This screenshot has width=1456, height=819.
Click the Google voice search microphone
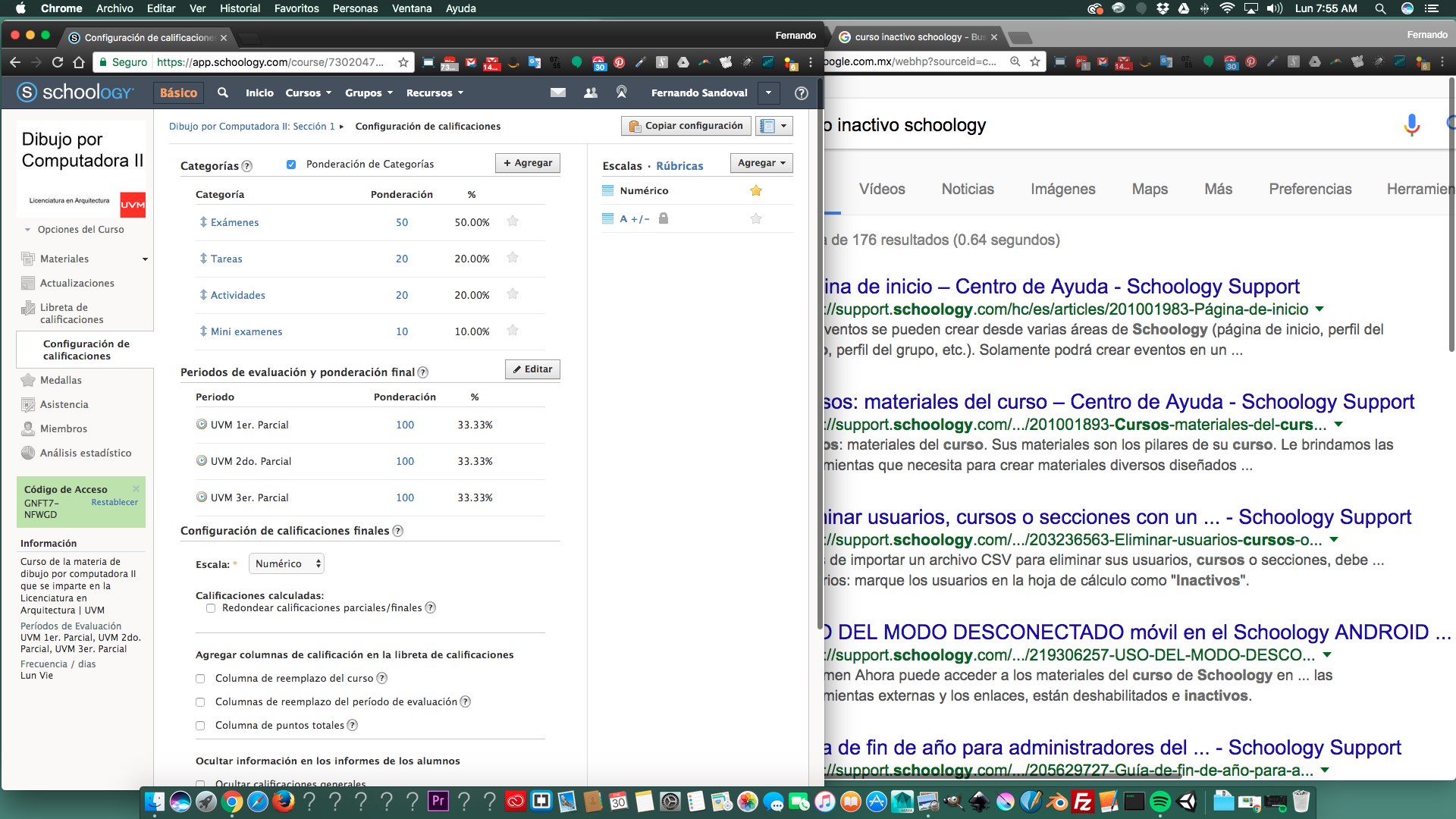[1411, 124]
